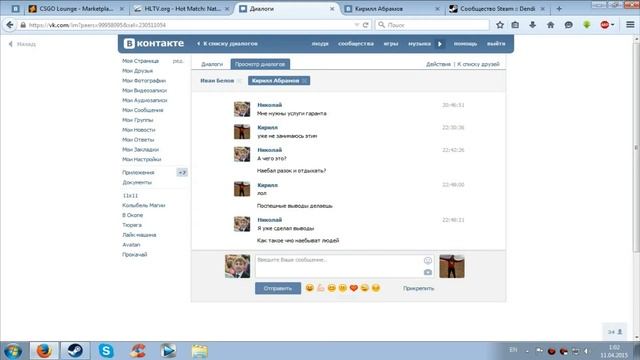This screenshot has width=640, height=360.
Task: Open Мои Видеозаписи in sidebar
Action: [144, 90]
